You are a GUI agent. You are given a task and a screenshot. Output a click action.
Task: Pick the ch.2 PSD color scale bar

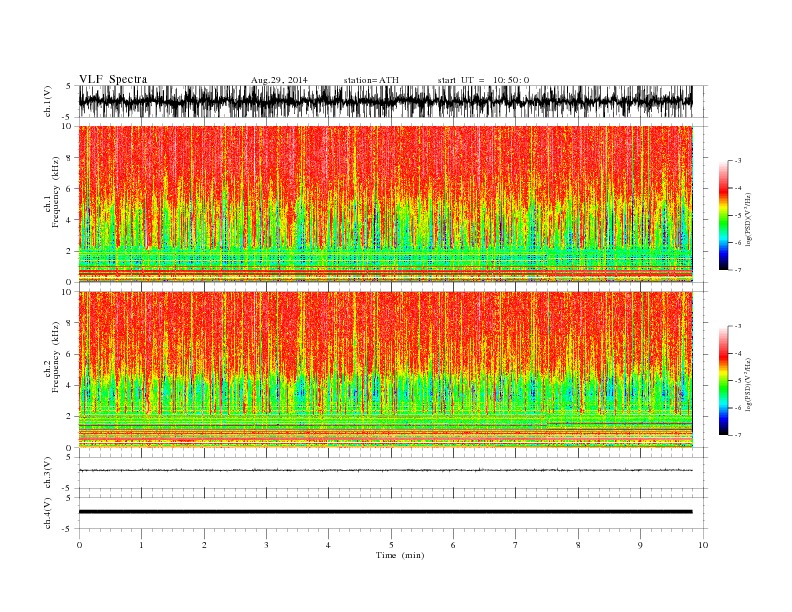tap(723, 380)
